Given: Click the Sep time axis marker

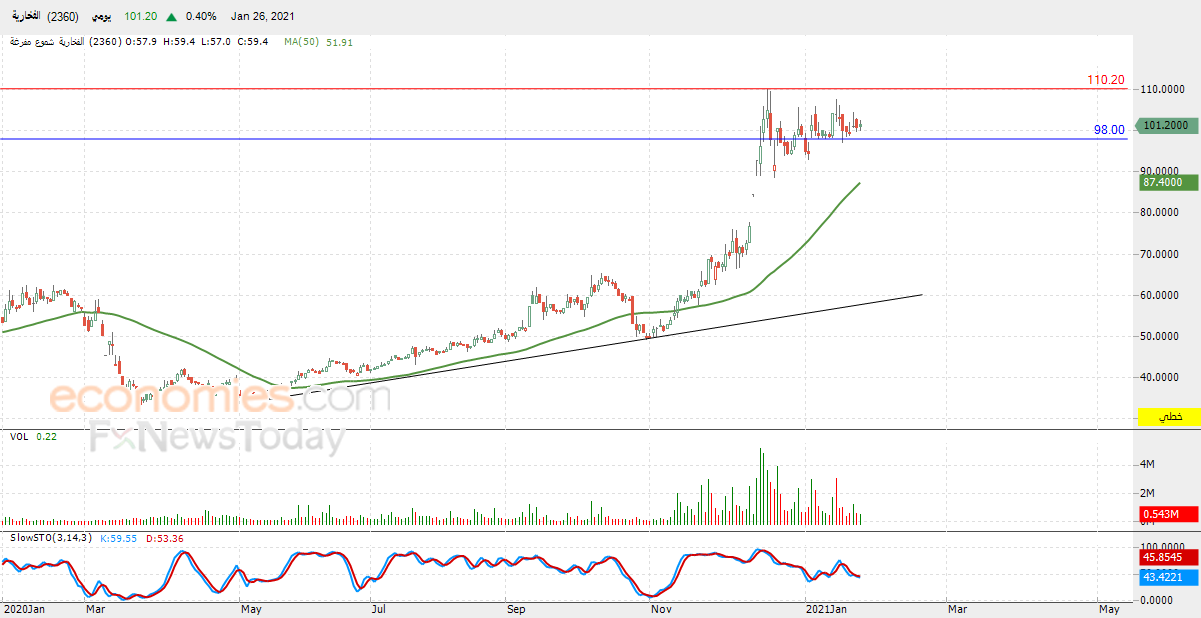Looking at the screenshot, I should tap(515, 608).
